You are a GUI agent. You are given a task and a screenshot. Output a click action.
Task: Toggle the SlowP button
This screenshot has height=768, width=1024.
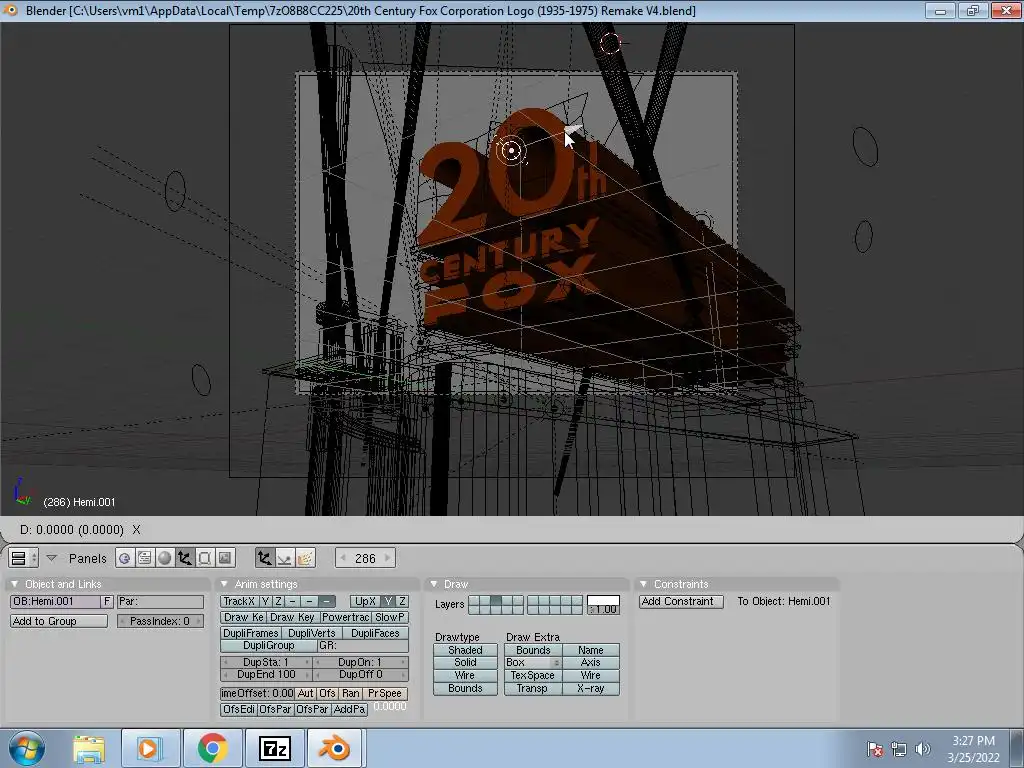tap(391, 617)
